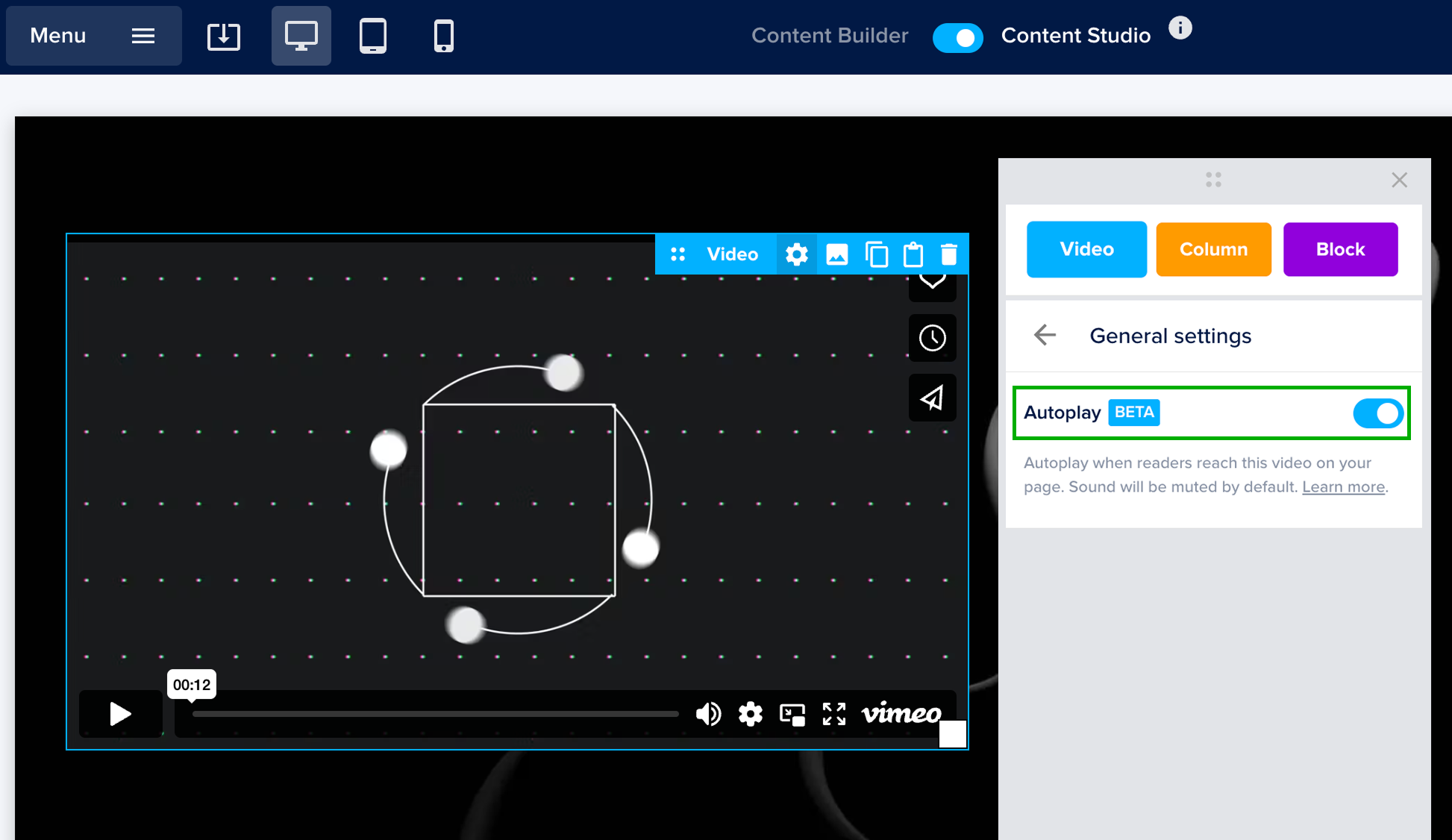Switch to mobile phone preview mode
The image size is (1452, 840).
pyautogui.click(x=444, y=36)
